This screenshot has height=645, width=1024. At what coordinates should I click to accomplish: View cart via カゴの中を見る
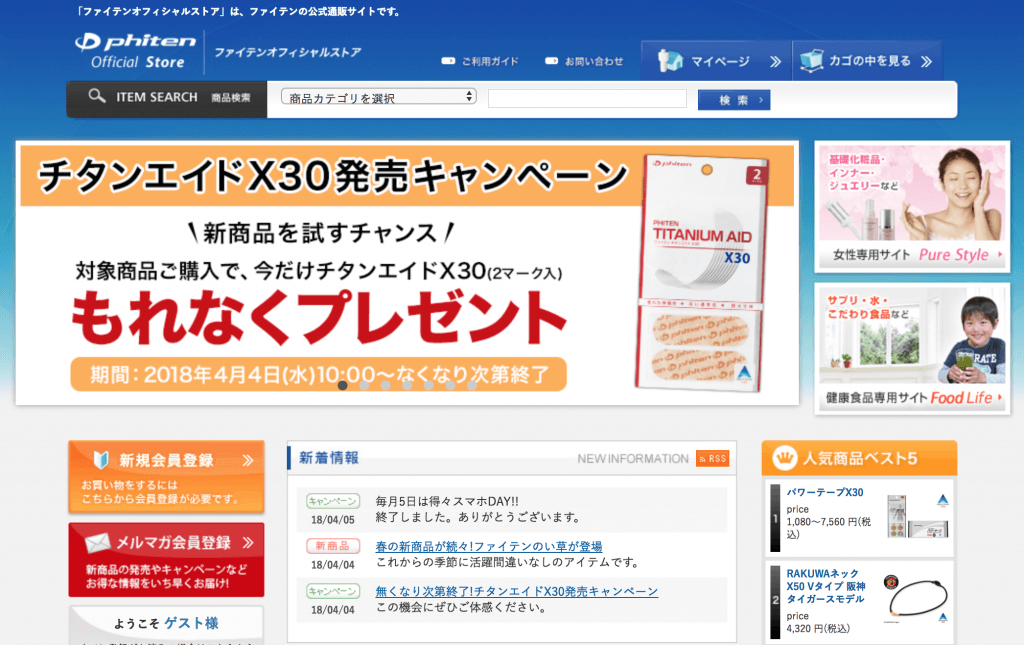coord(867,61)
